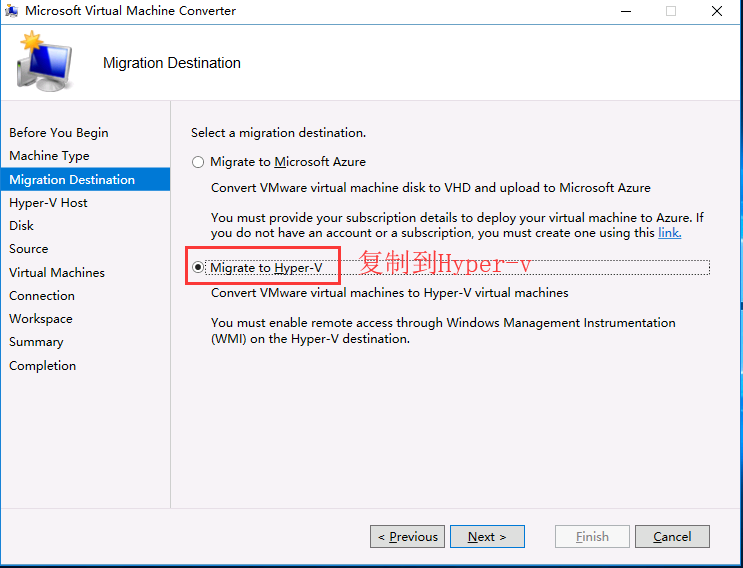This screenshot has height=568, width=743.
Task: Click 'Convert VMware virtual machine disk to VHD' text
Action: (431, 188)
